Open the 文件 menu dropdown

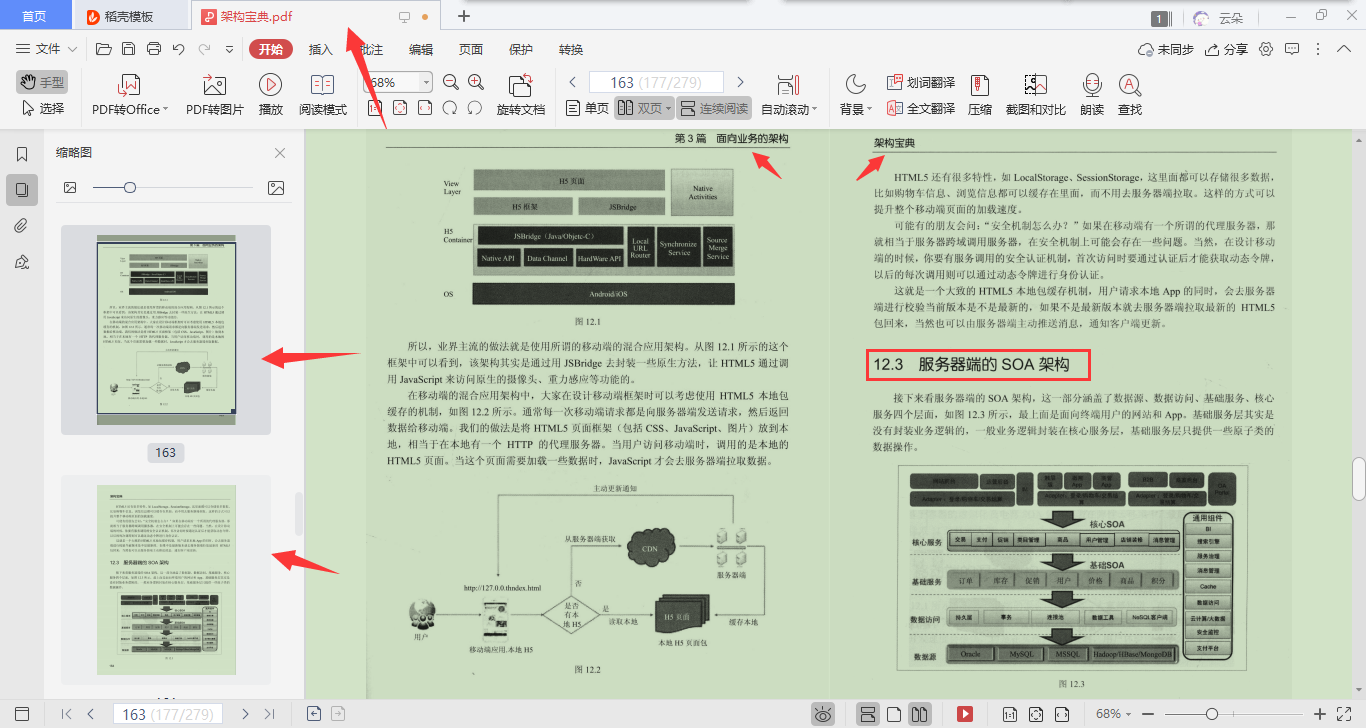click(46, 49)
